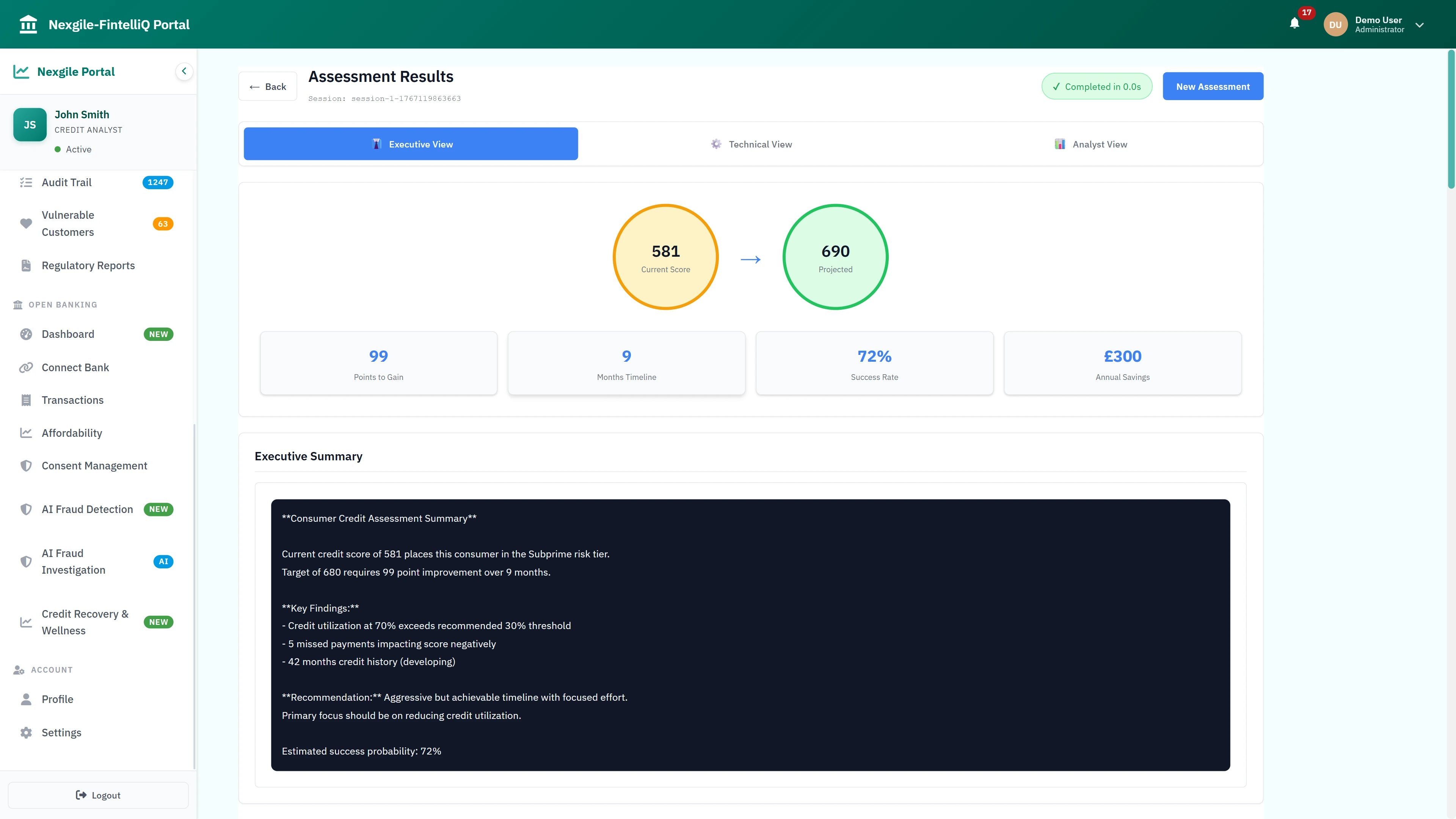Open Credit Recovery & Wellness menu item
This screenshot has width=1456, height=819.
[85, 622]
